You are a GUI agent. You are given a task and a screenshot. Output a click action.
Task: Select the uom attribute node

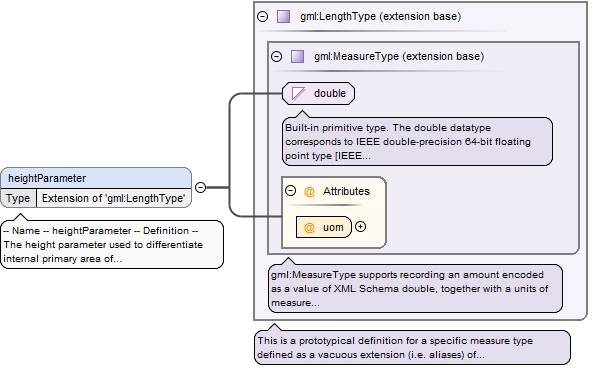click(x=324, y=227)
